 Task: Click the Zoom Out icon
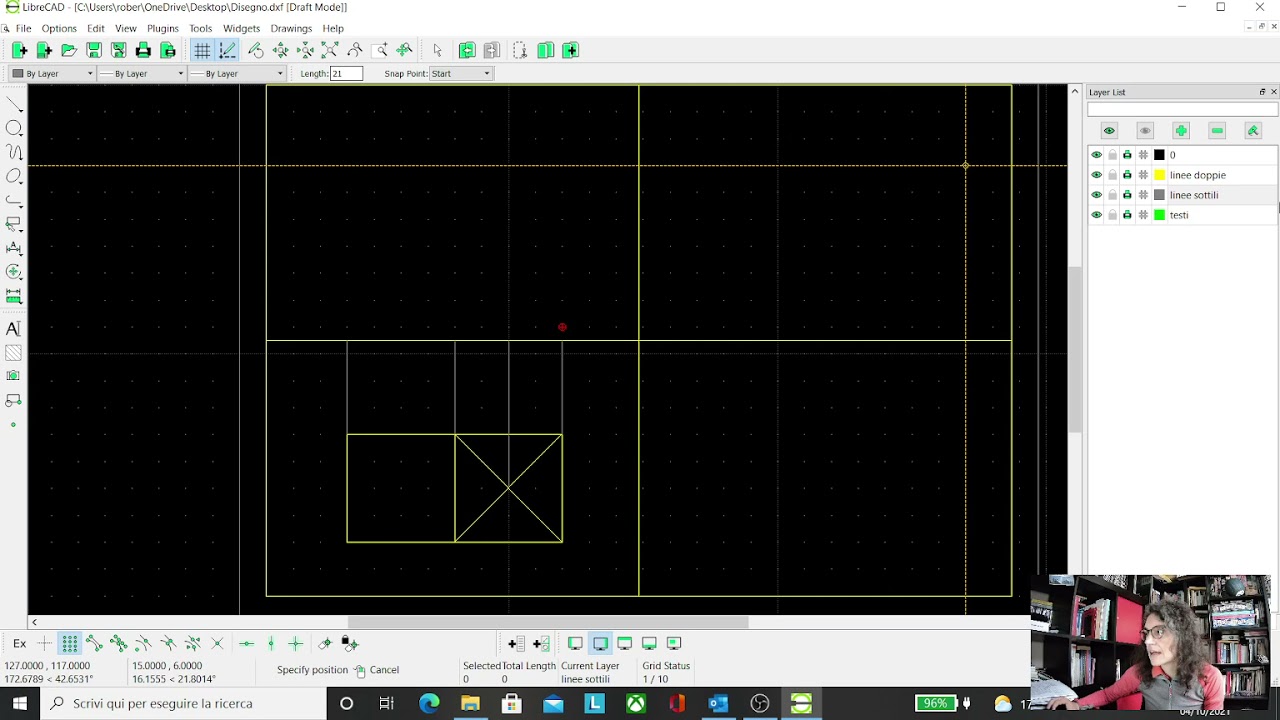point(305,50)
